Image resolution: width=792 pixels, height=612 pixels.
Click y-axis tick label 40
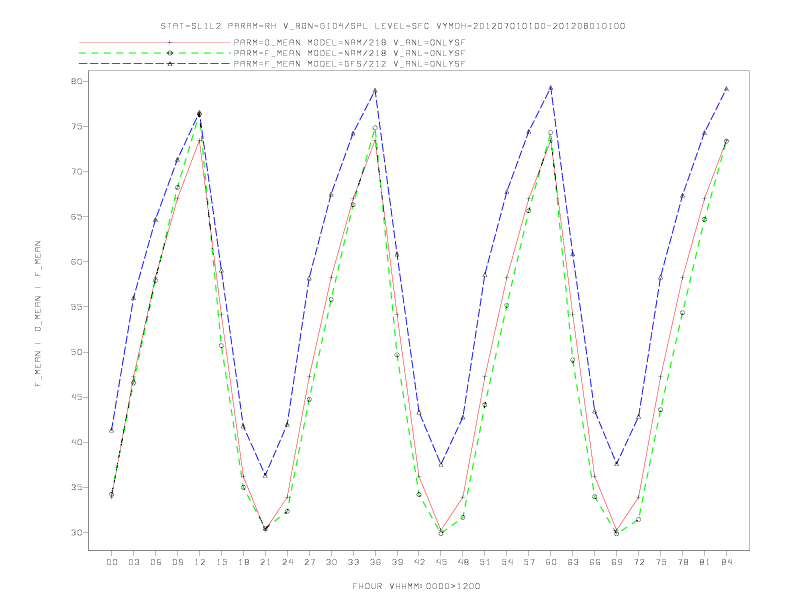coord(76,442)
